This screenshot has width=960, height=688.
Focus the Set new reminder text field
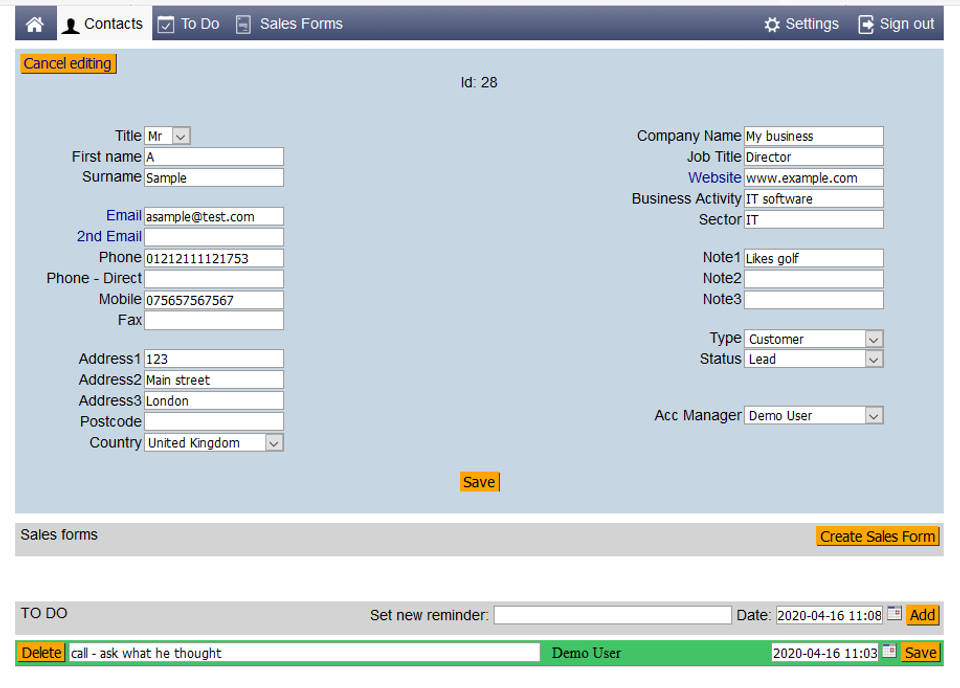pyautogui.click(x=612, y=615)
